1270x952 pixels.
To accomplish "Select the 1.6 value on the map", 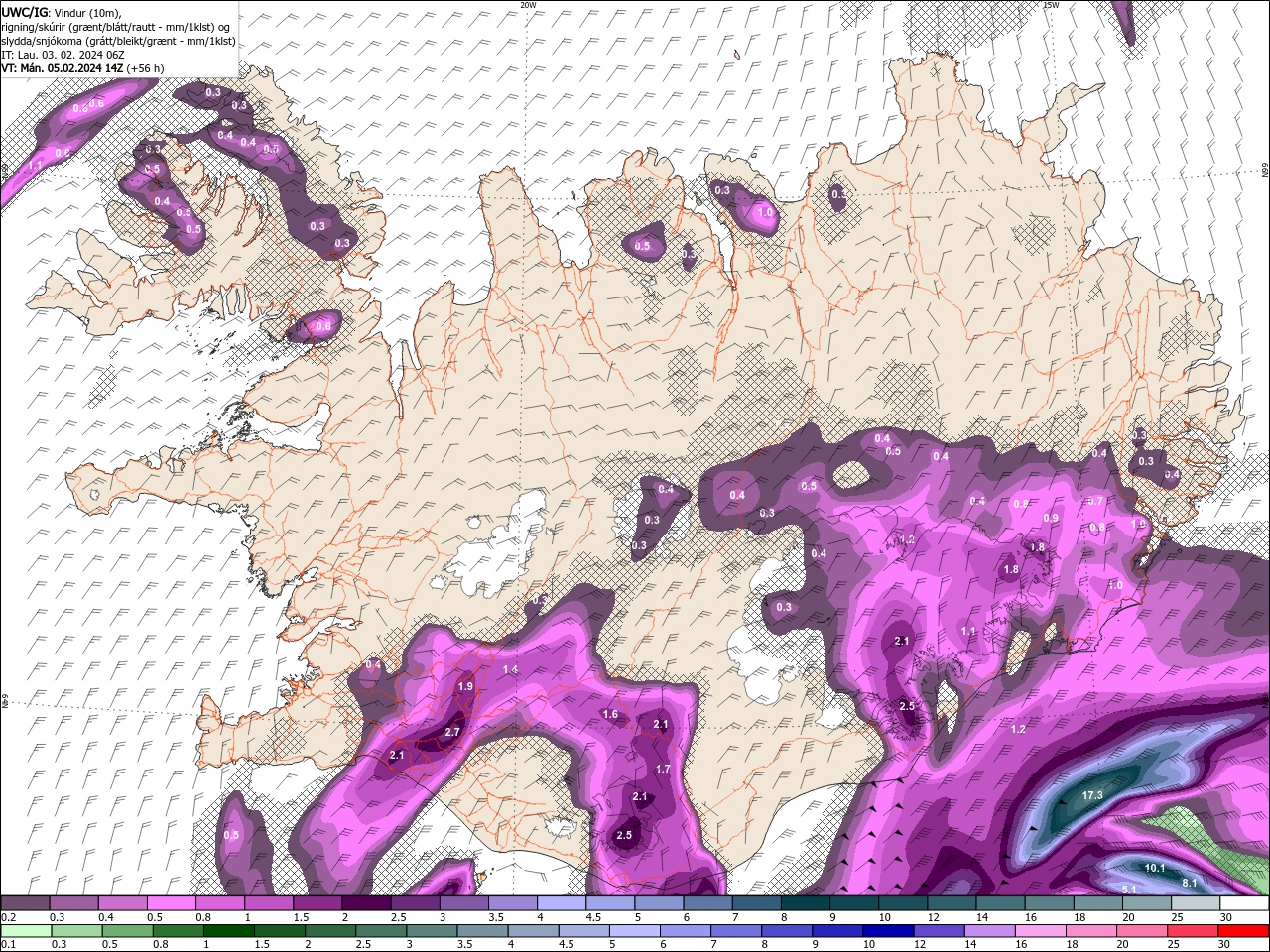I will (610, 714).
